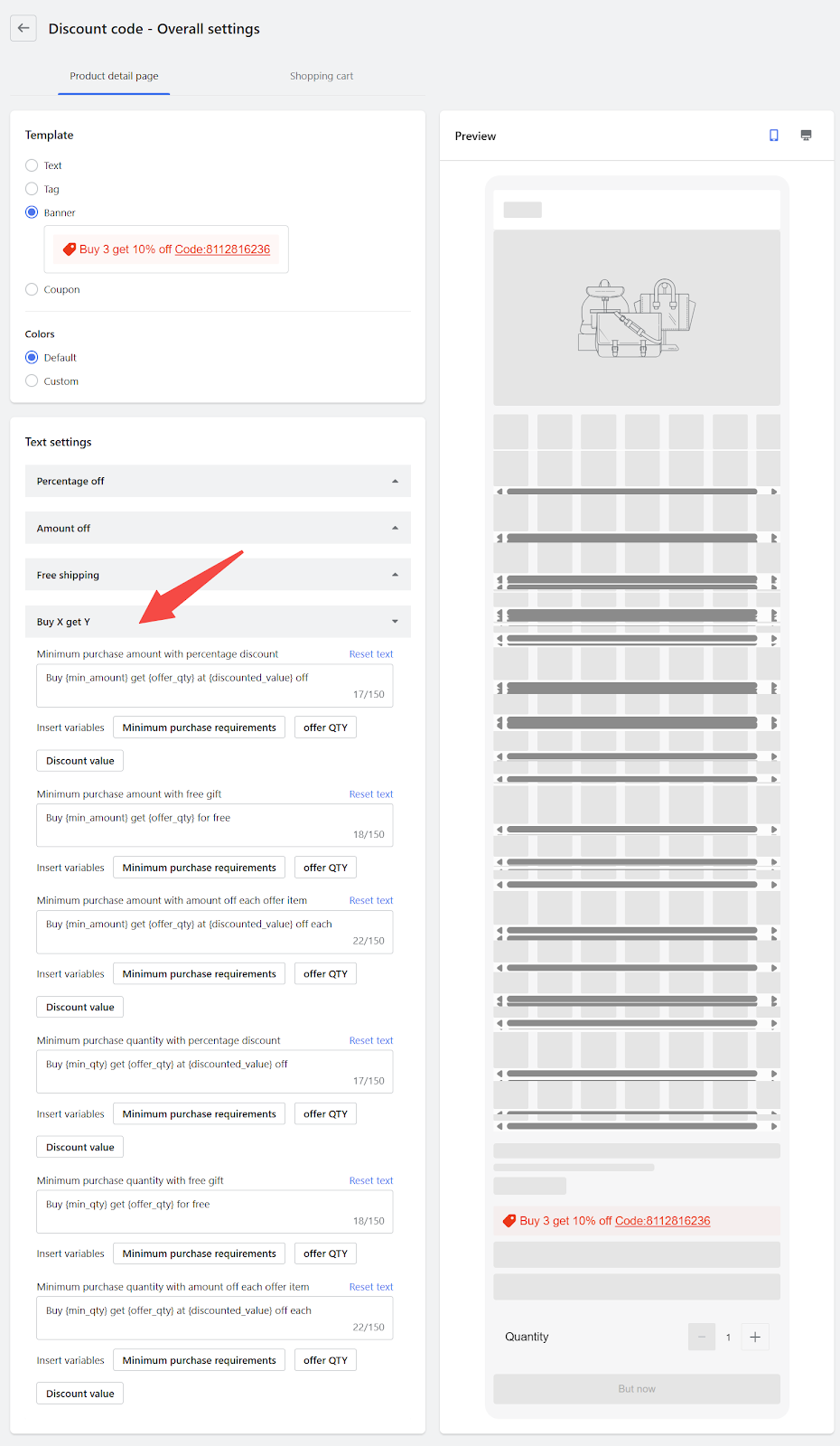Expand the Amount off section

(218, 528)
